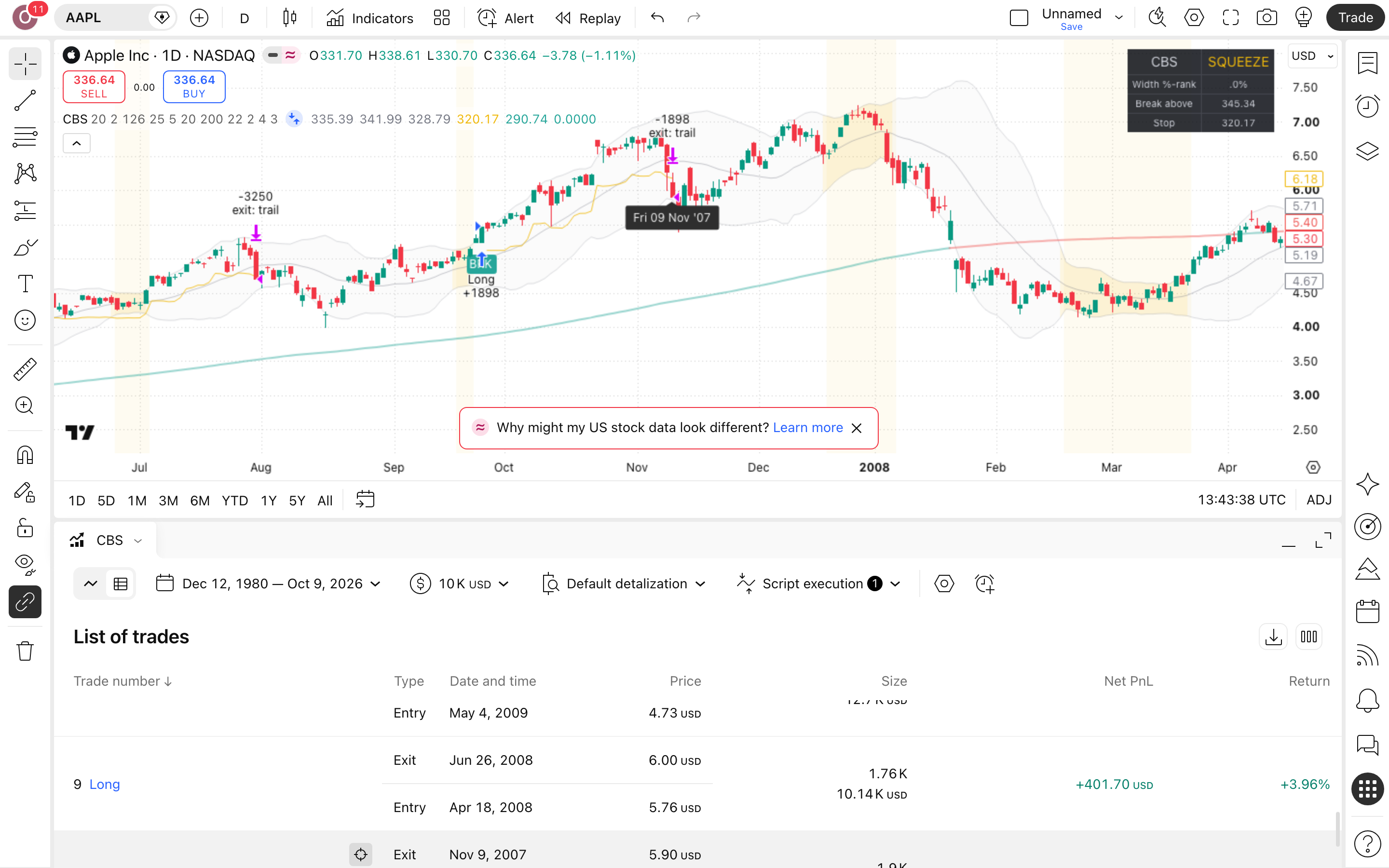Image resolution: width=1389 pixels, height=868 pixels.
Task: Open the chart type candles selector
Action: coord(290,18)
